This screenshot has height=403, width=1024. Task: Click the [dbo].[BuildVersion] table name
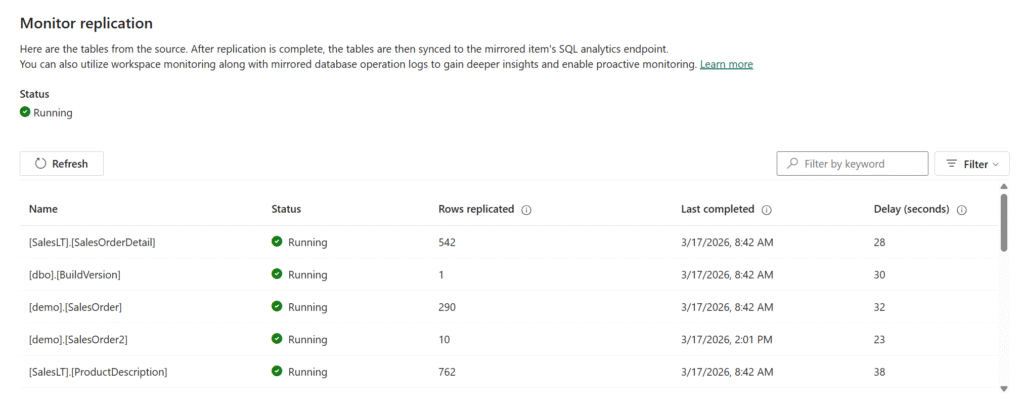(x=75, y=274)
